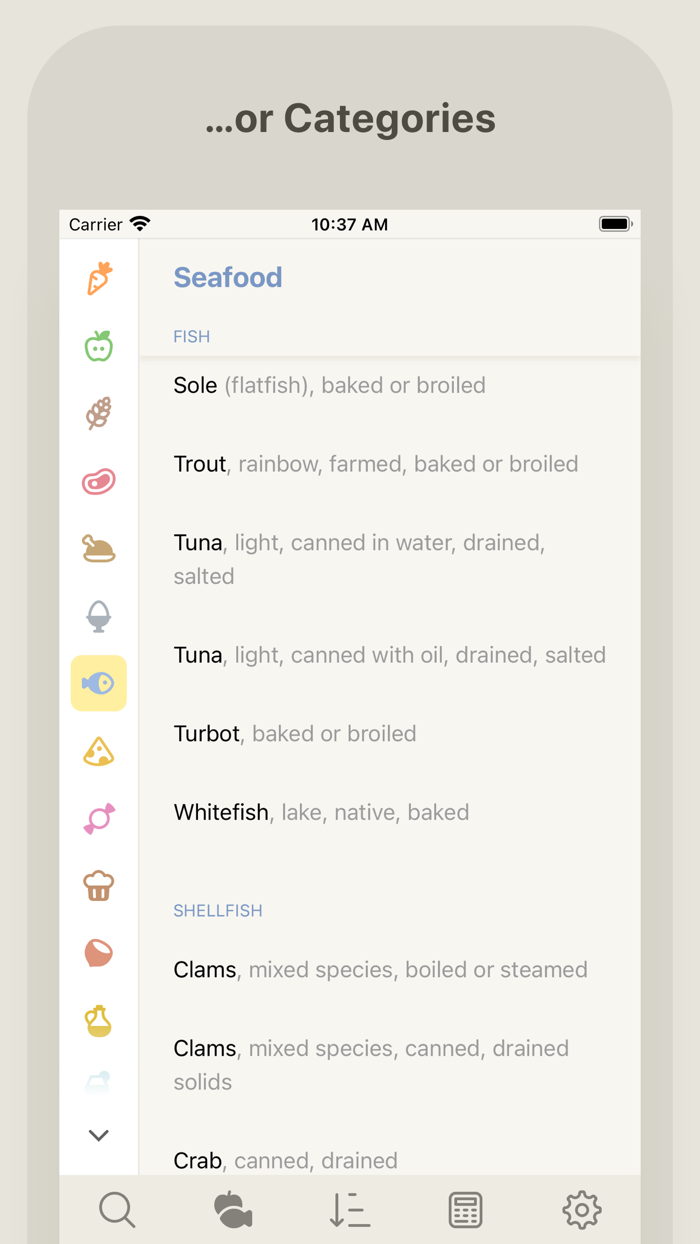
Task: Open the Search tab
Action: (117, 1210)
